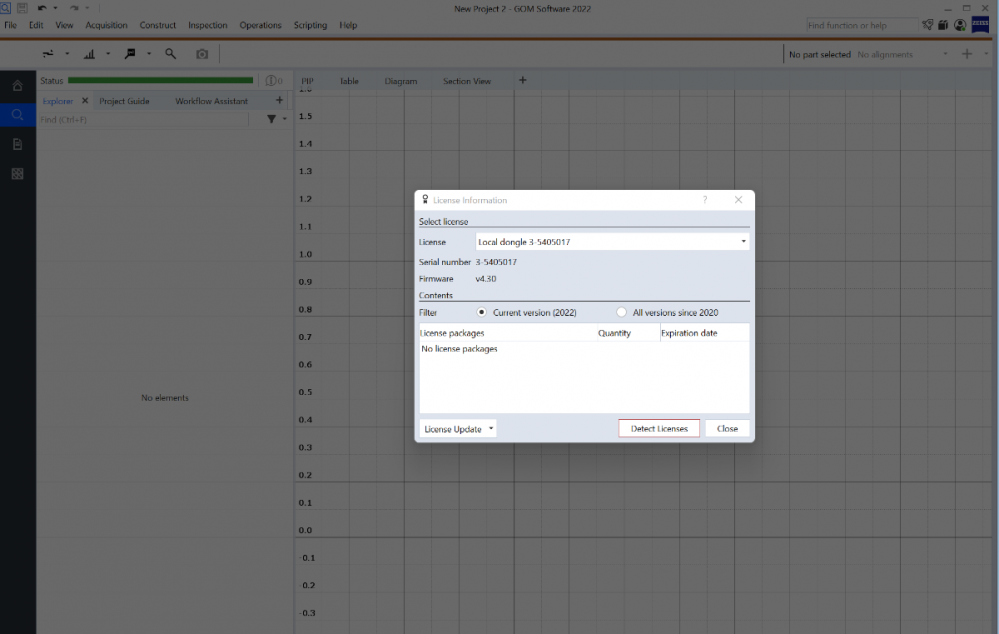999x634 pixels.
Task: Click the save icon in title bar
Action: pyautogui.click(x=22, y=8)
